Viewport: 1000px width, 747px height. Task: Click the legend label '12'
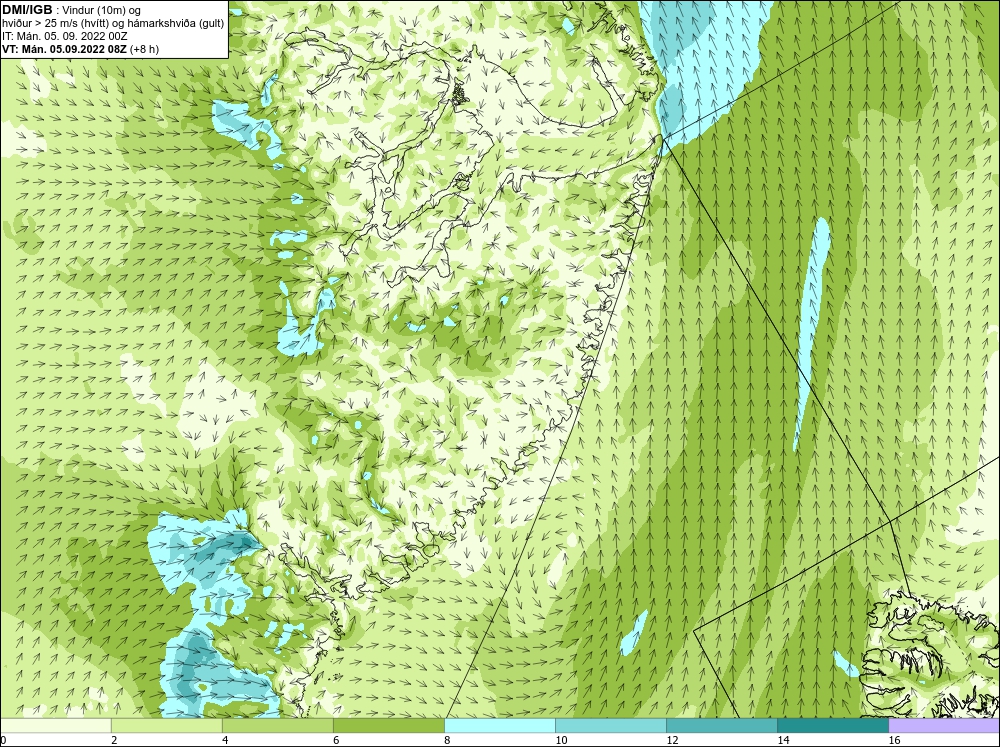tap(672, 740)
